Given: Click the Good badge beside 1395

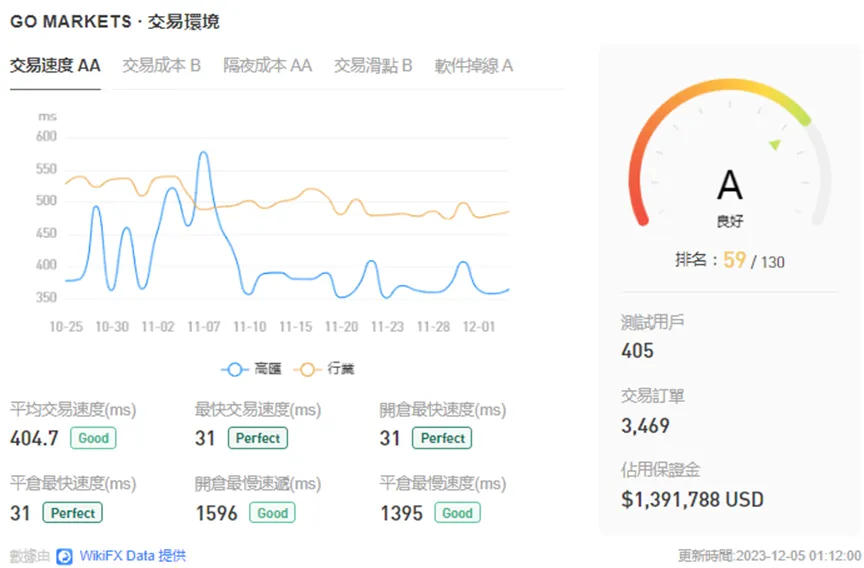Looking at the screenshot, I should click(x=457, y=513).
